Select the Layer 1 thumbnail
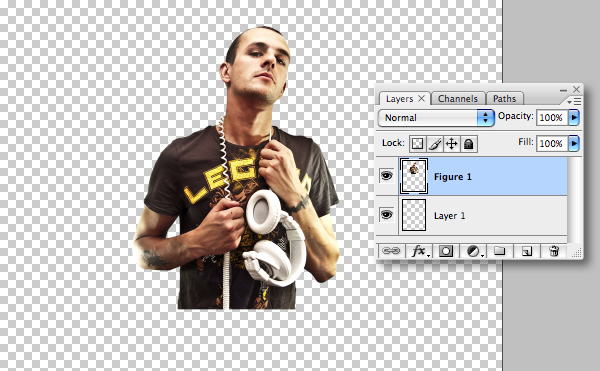Screen dimensions: 600x371 pyautogui.click(x=414, y=215)
